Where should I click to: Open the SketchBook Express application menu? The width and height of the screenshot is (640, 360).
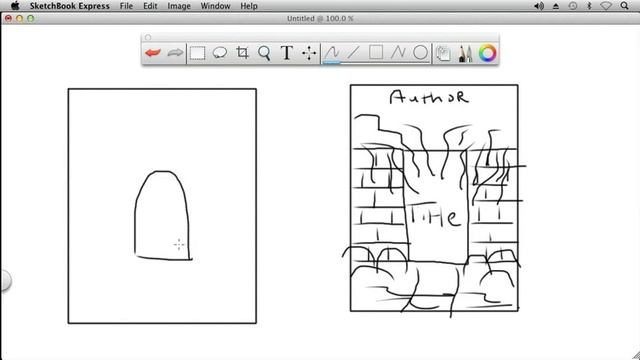69,6
